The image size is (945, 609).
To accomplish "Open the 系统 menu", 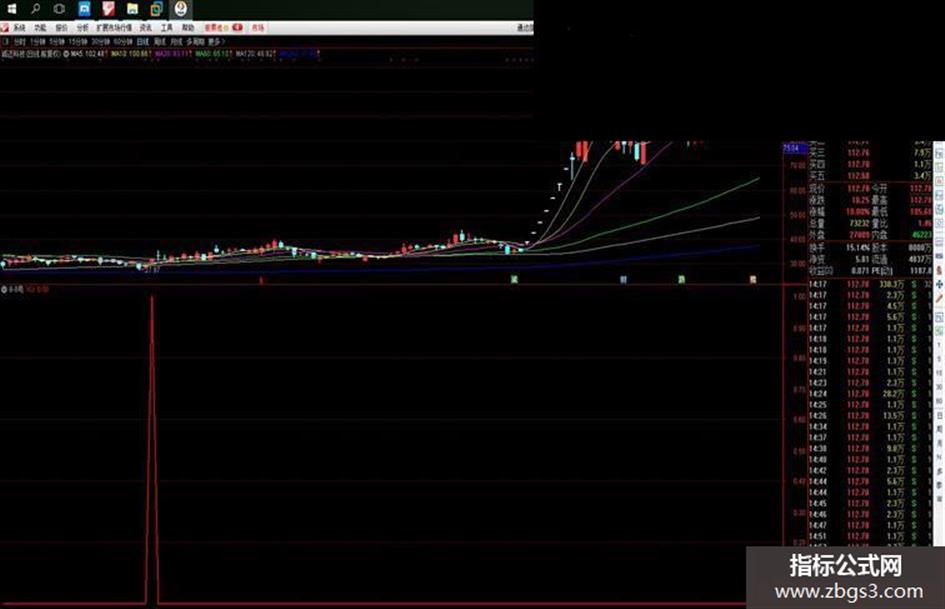I will coord(19,28).
